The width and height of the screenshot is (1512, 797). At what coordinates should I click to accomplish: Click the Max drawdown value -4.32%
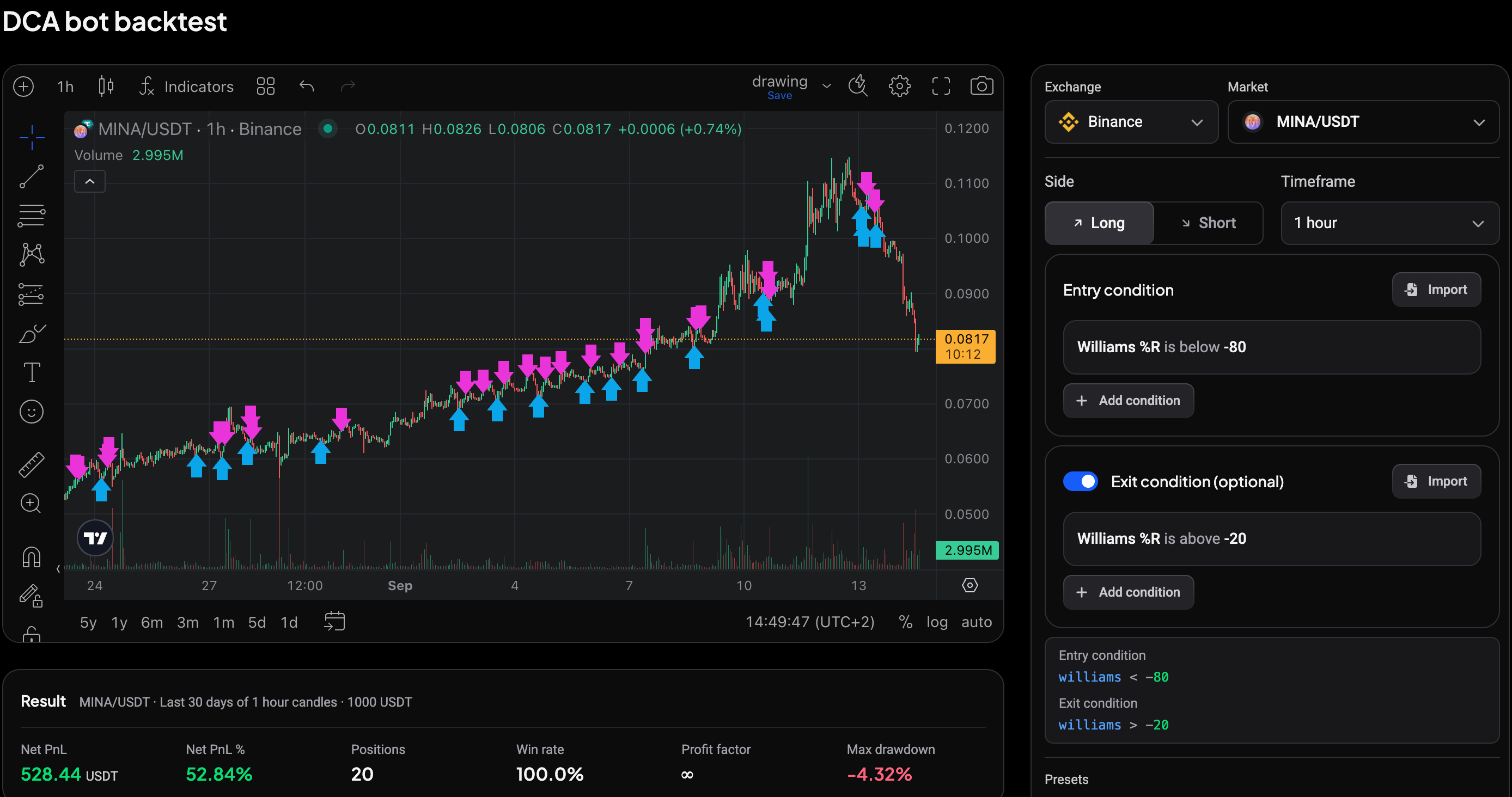coord(879,774)
